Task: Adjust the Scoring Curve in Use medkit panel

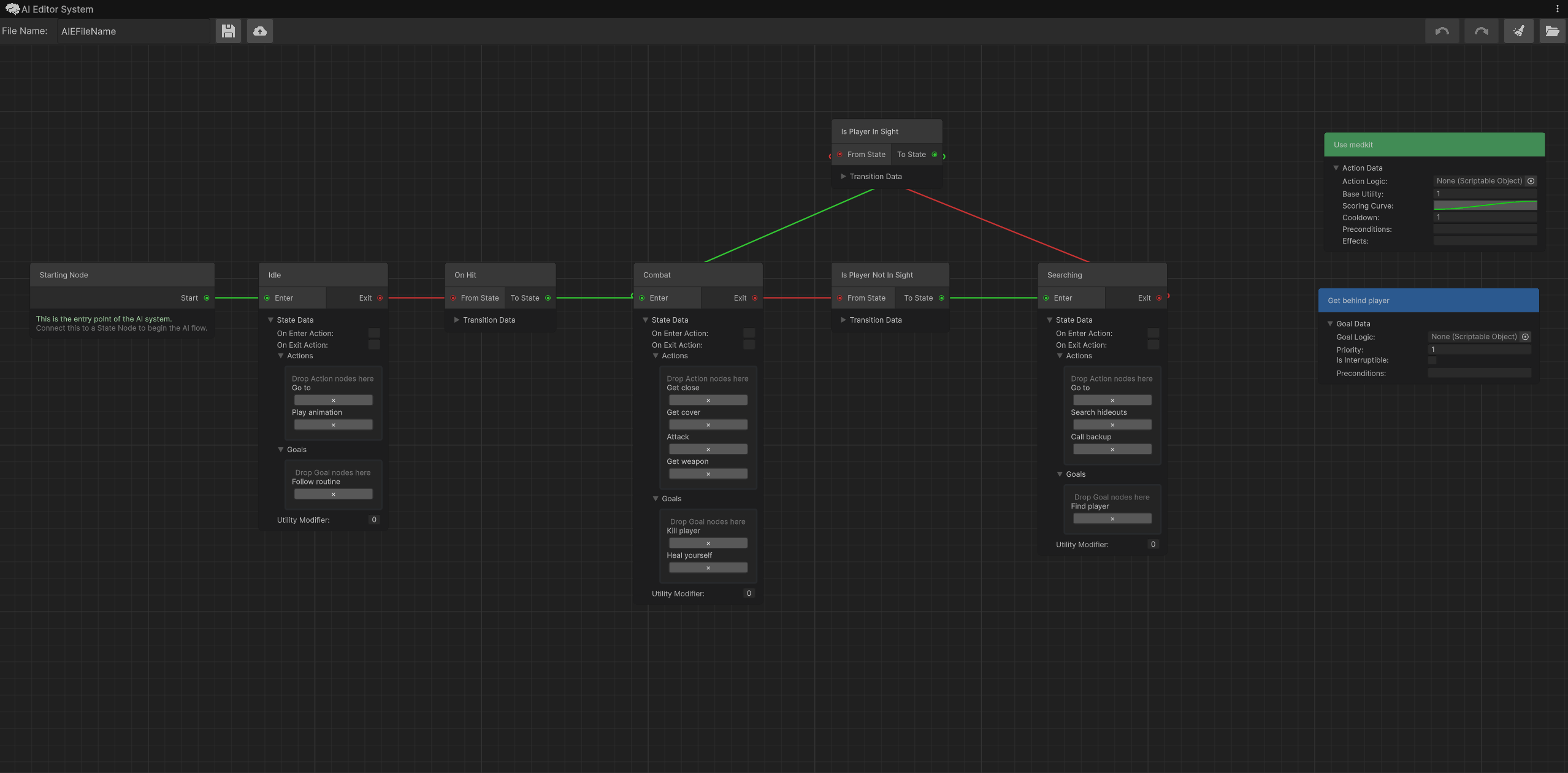Action: pyautogui.click(x=1485, y=205)
